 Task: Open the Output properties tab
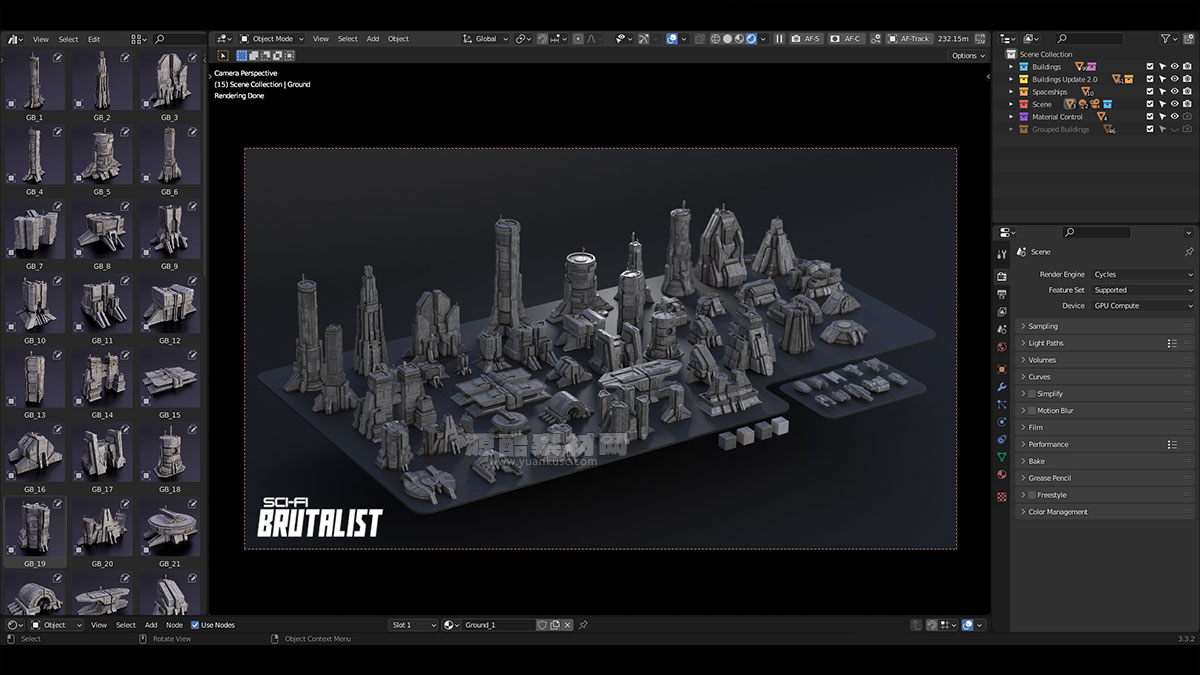pos(1002,294)
